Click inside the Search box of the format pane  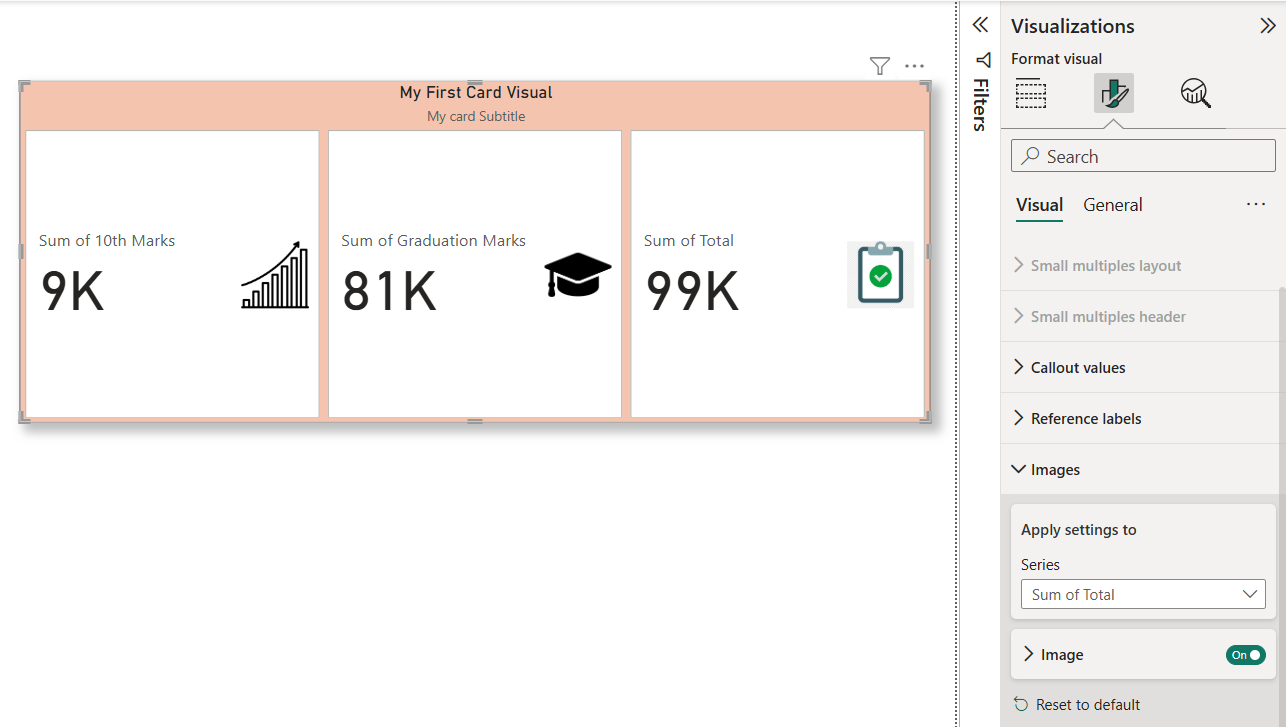[x=1143, y=155]
